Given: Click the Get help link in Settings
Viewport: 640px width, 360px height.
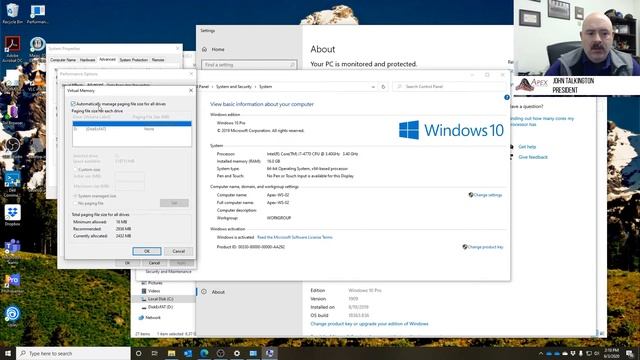Looking at the screenshot, I should pos(527,147).
